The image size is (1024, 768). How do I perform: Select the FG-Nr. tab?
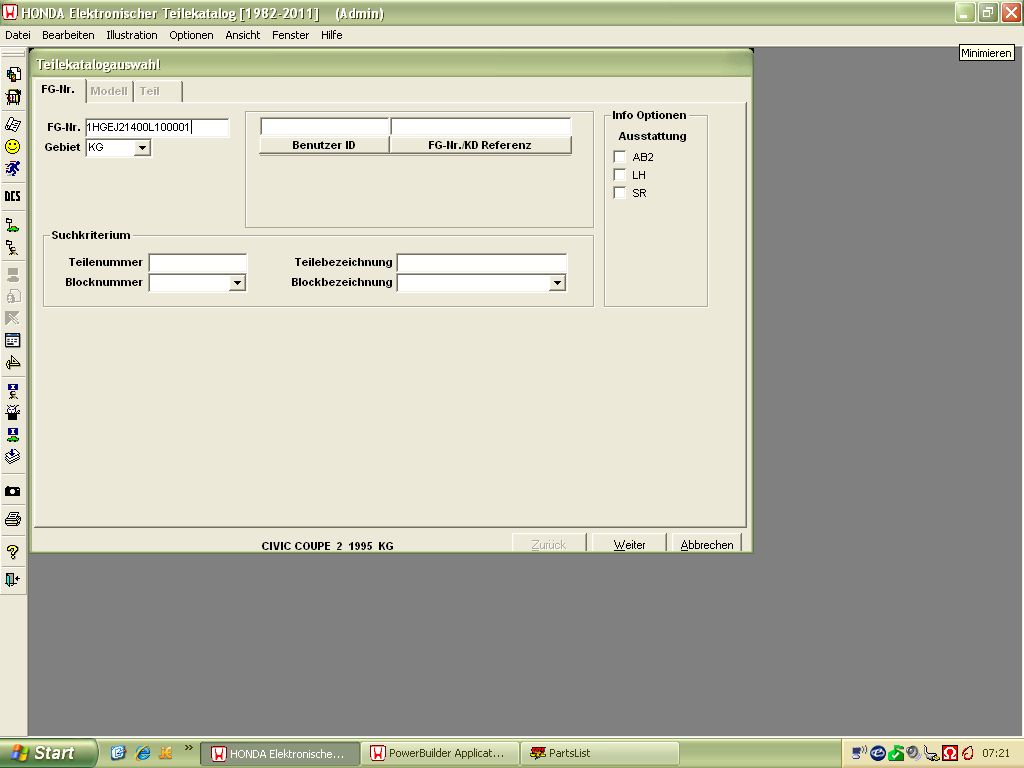[x=58, y=89]
